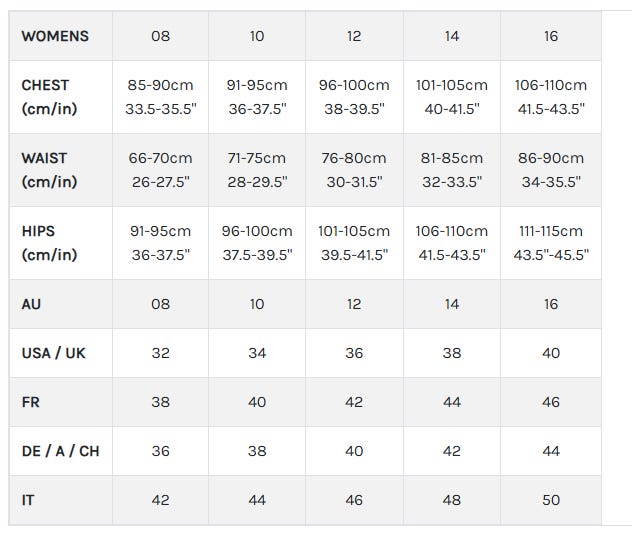The width and height of the screenshot is (632, 535).
Task: Click USA / UK size 32 cell
Action: (160, 353)
